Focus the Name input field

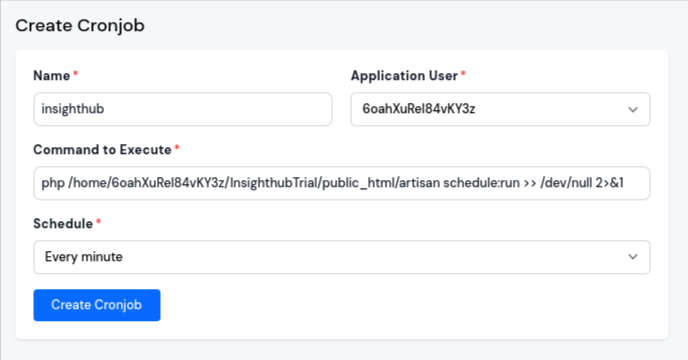click(183, 109)
